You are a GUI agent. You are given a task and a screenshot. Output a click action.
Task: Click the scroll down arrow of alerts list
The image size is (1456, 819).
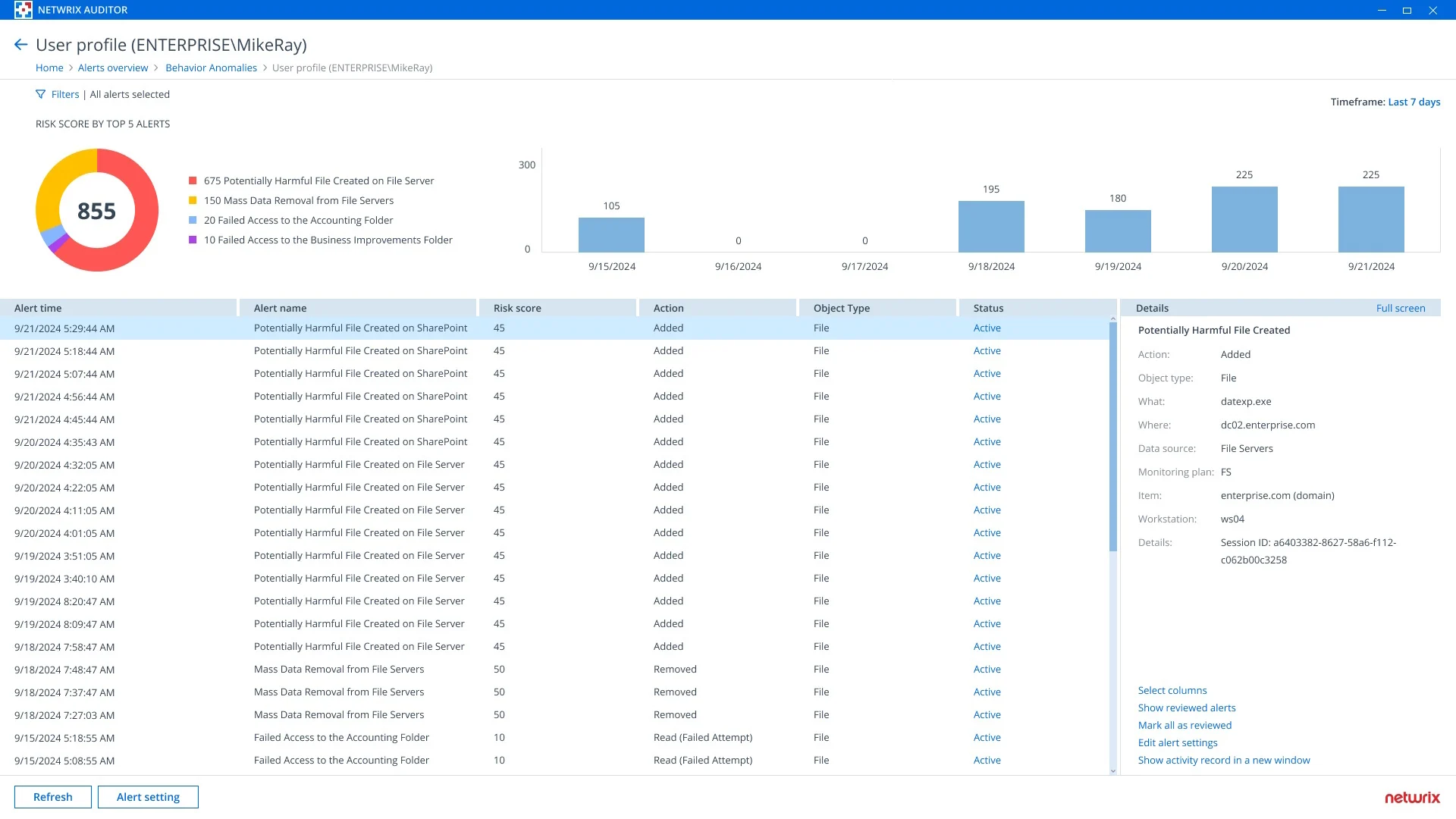(x=1113, y=770)
